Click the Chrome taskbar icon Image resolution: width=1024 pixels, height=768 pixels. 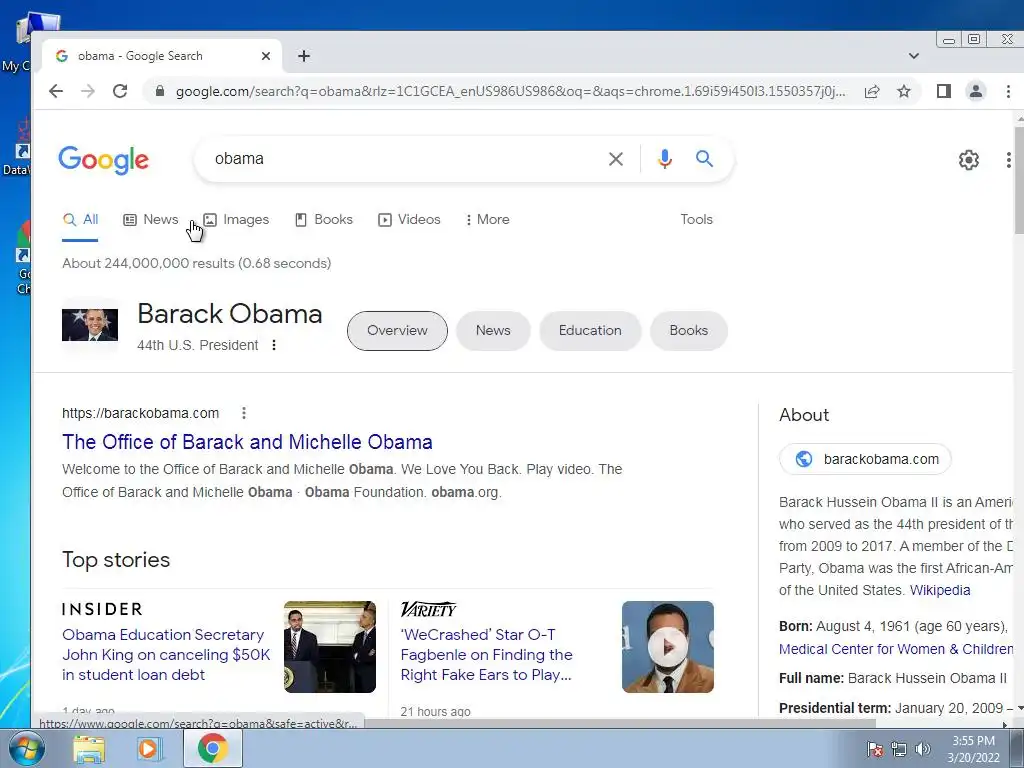click(212, 749)
